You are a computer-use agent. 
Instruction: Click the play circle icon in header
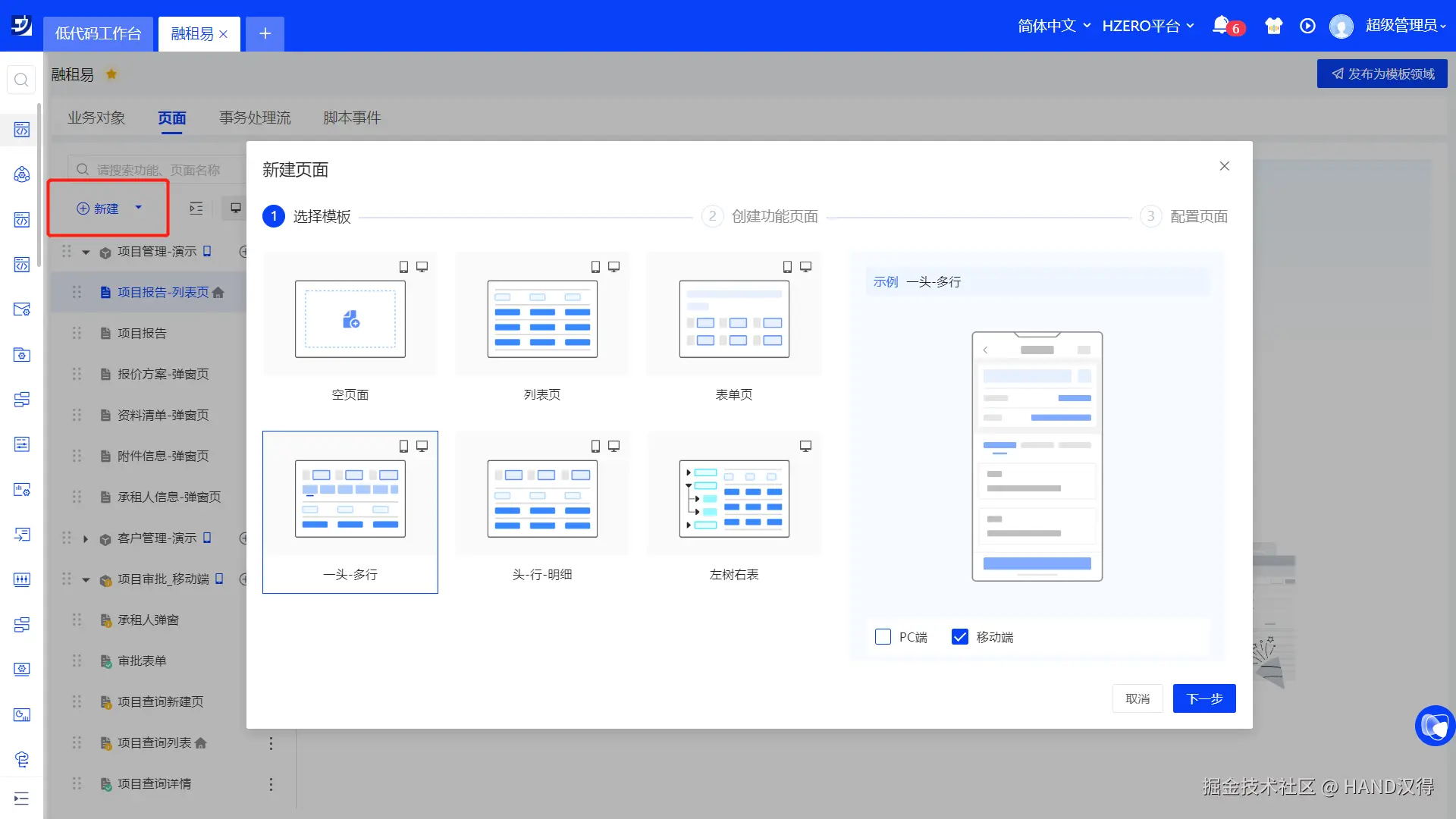pos(1307,26)
